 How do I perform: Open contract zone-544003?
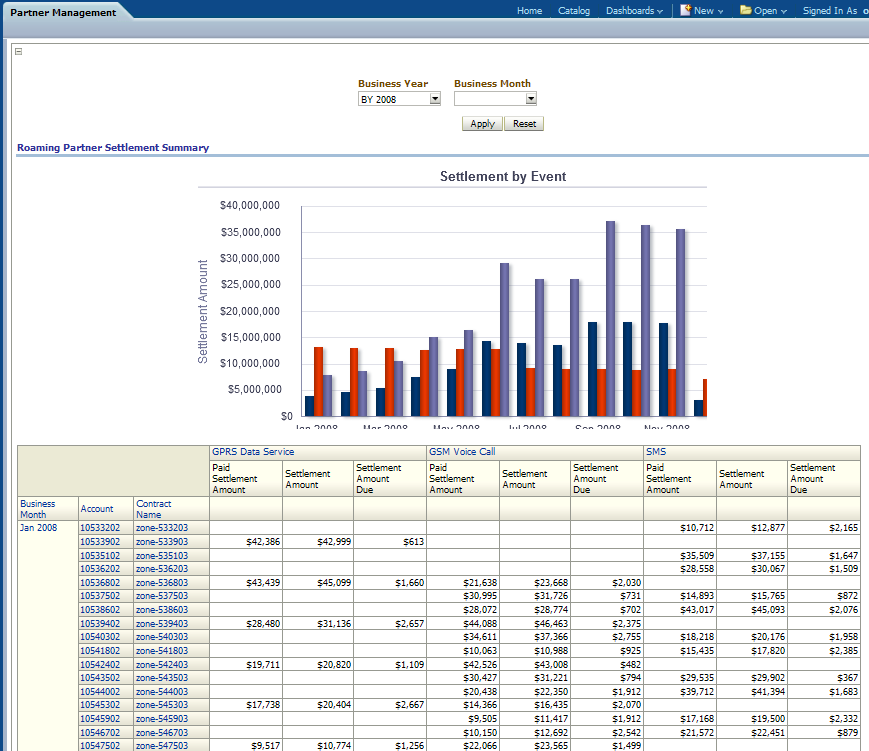162,692
